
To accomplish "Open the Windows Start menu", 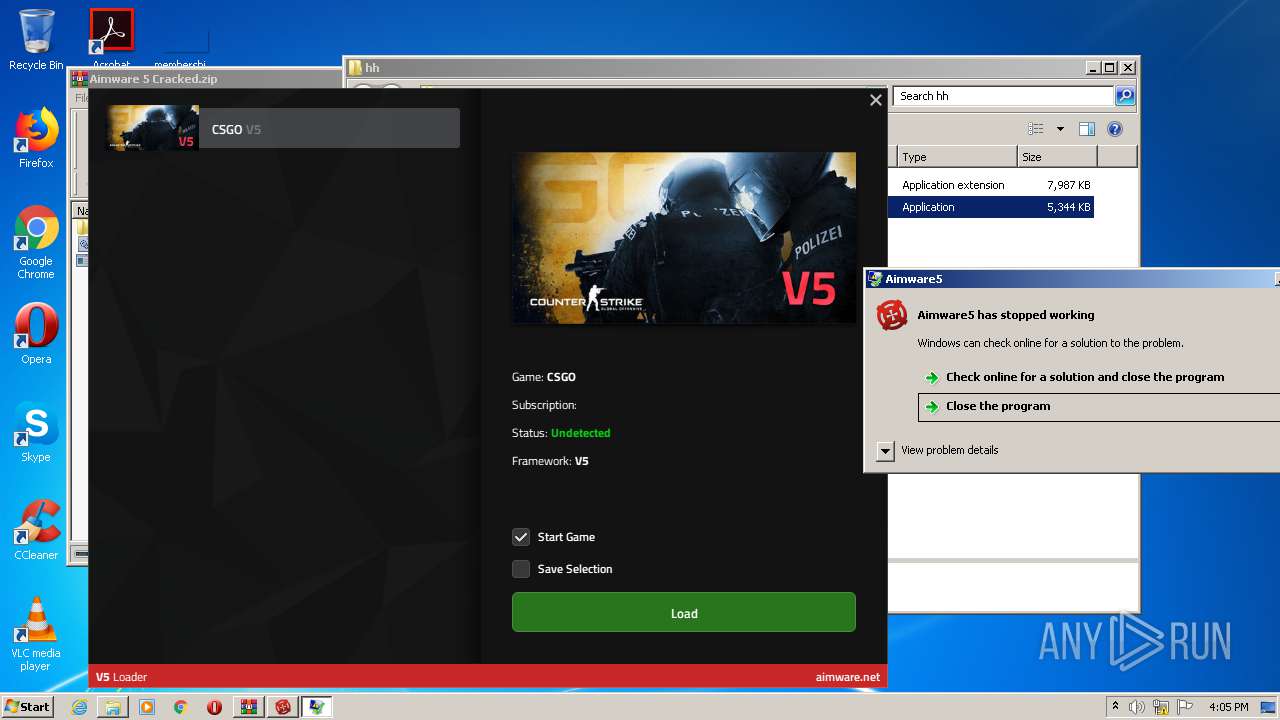I will [27, 706].
